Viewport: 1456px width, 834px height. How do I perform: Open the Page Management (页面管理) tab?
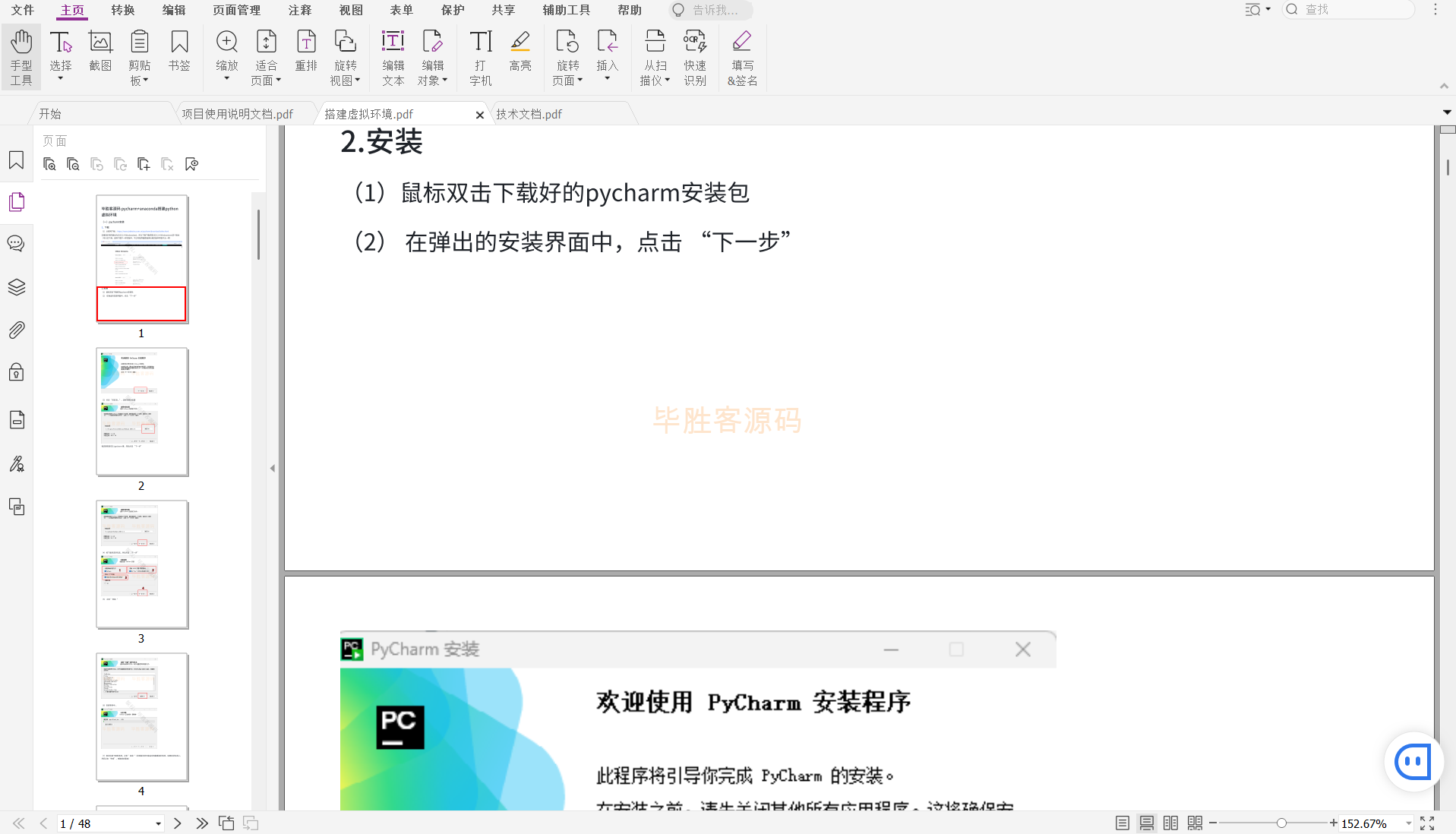(237, 10)
